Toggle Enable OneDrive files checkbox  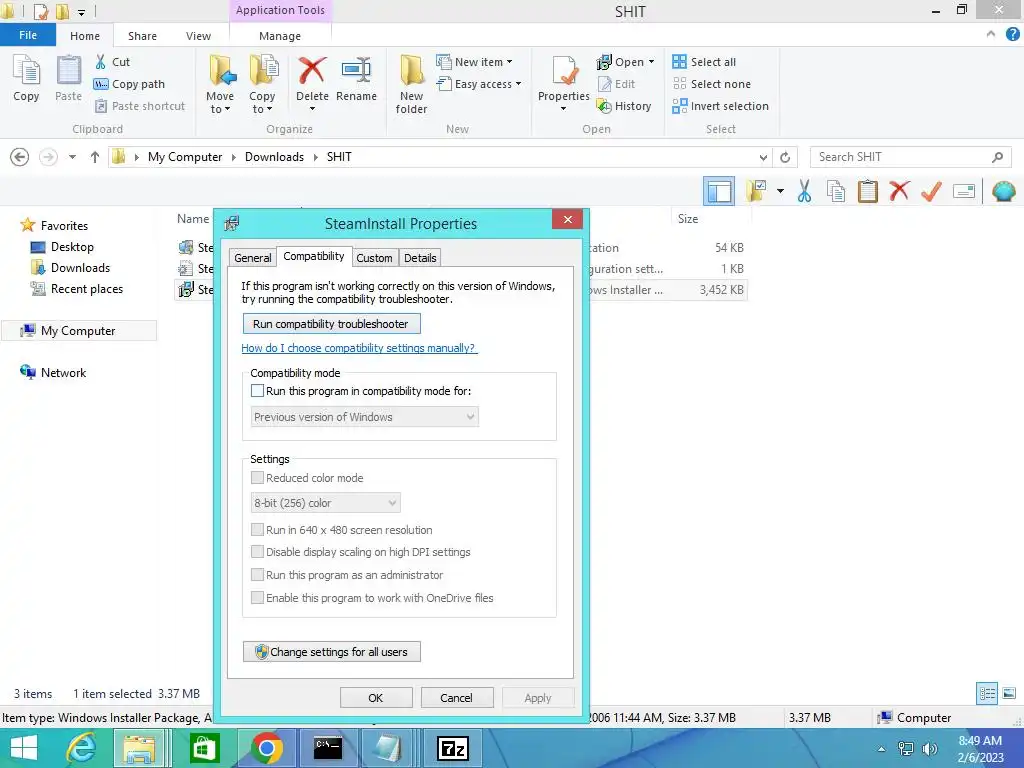[257, 598]
